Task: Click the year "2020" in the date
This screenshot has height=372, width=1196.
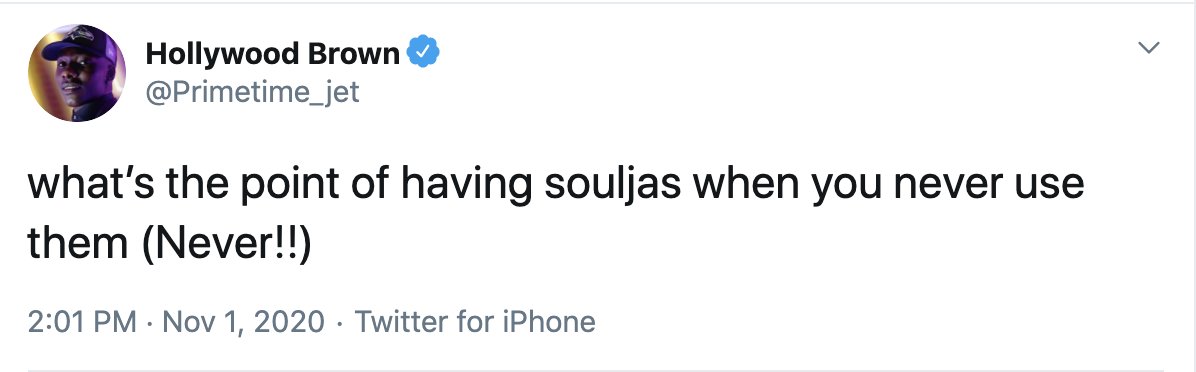Action: click(289, 321)
